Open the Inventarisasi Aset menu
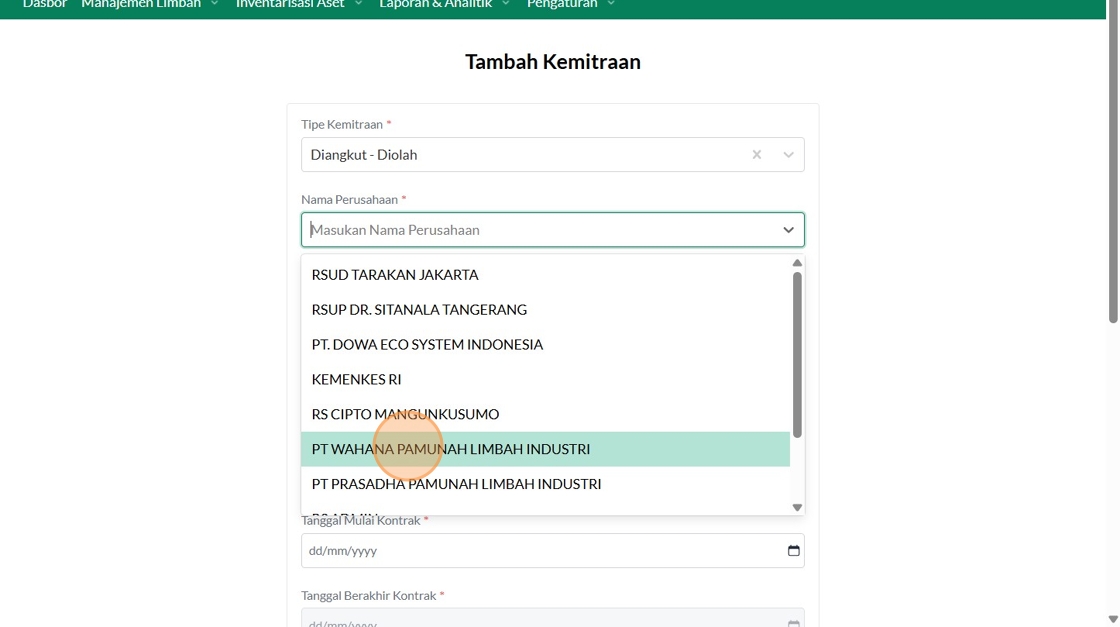The width and height of the screenshot is (1120, 627). pyautogui.click(x=290, y=4)
